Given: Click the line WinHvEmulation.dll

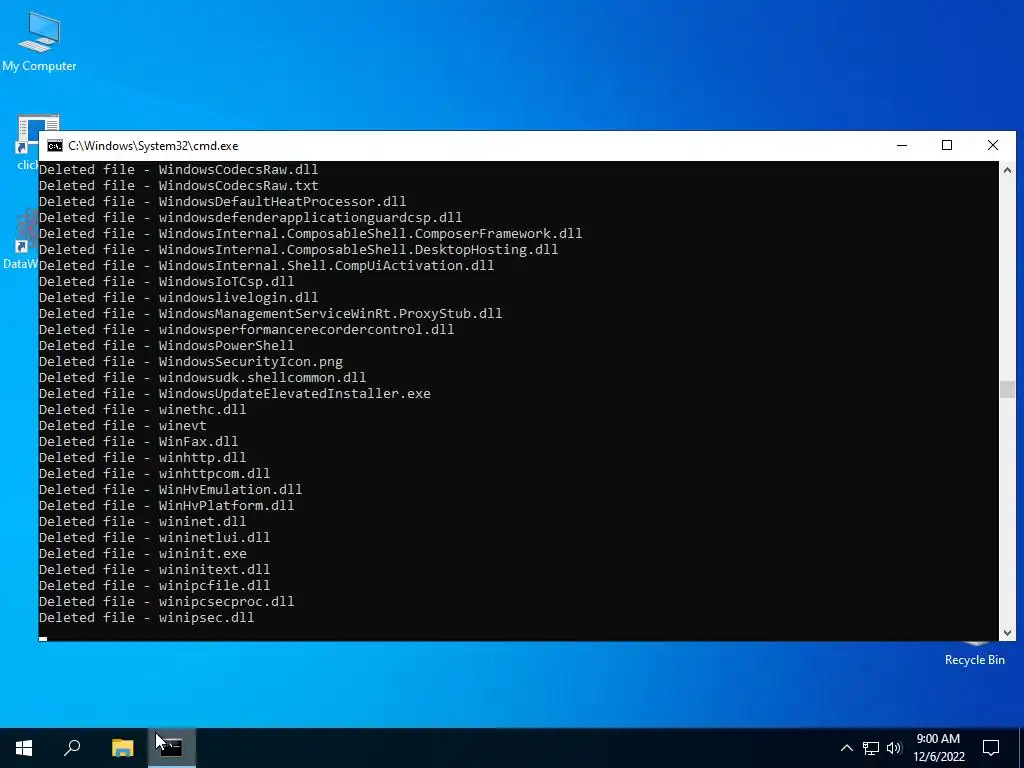Looking at the screenshot, I should pyautogui.click(x=170, y=489).
